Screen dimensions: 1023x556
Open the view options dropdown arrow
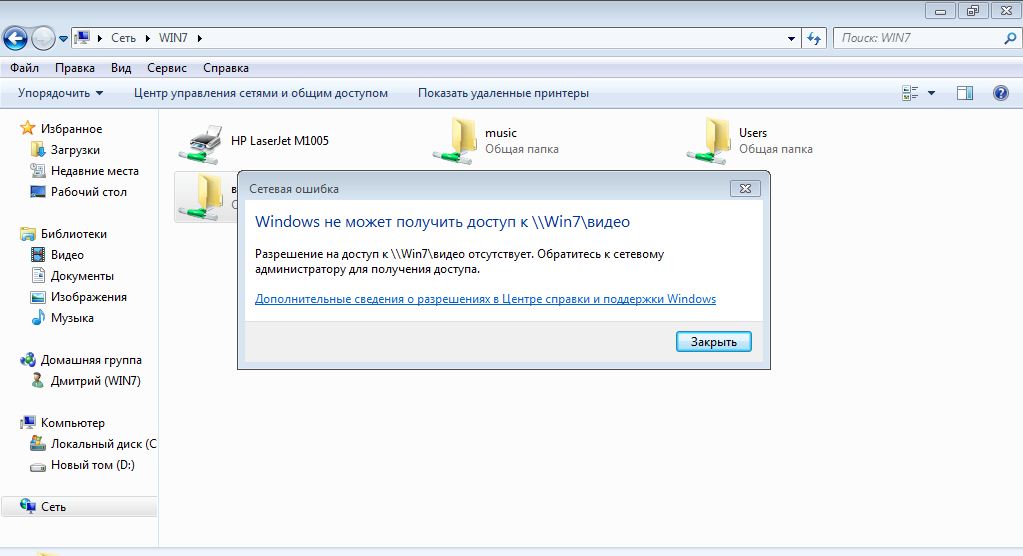931,93
